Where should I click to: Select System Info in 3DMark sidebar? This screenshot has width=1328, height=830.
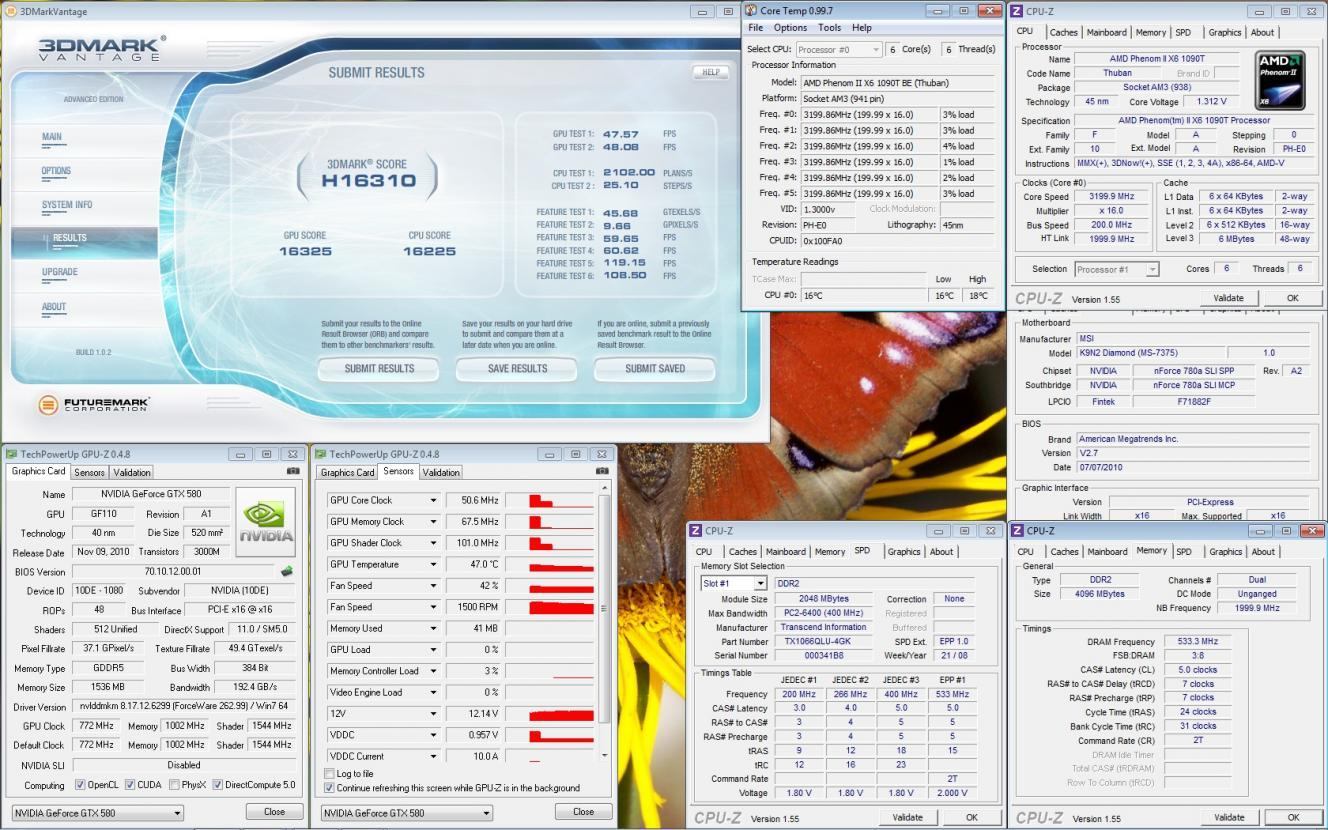(x=67, y=205)
